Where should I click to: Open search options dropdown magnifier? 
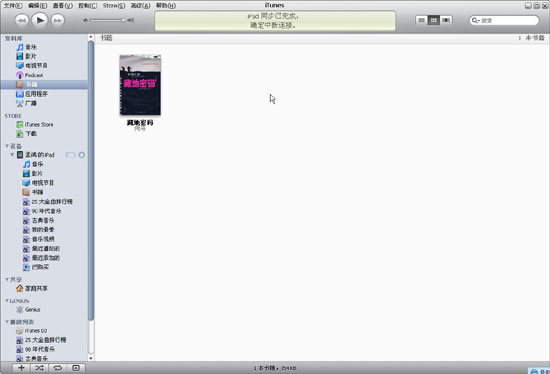point(476,20)
